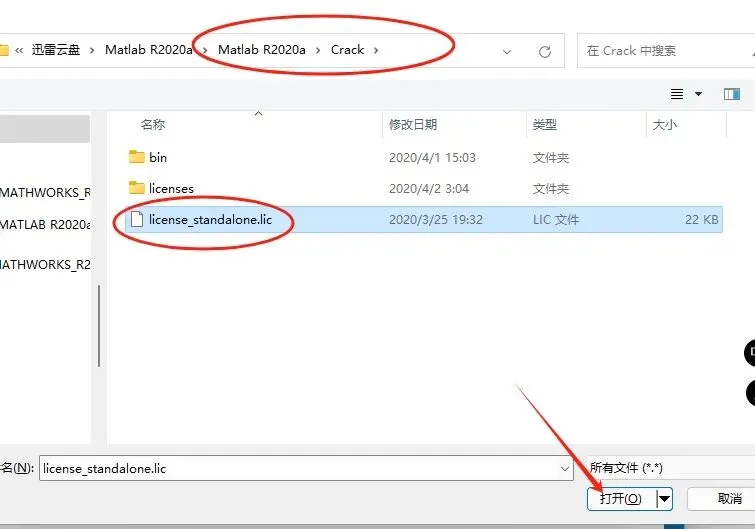
Task: Click the list view layout icon
Action: pyautogui.click(x=677, y=94)
